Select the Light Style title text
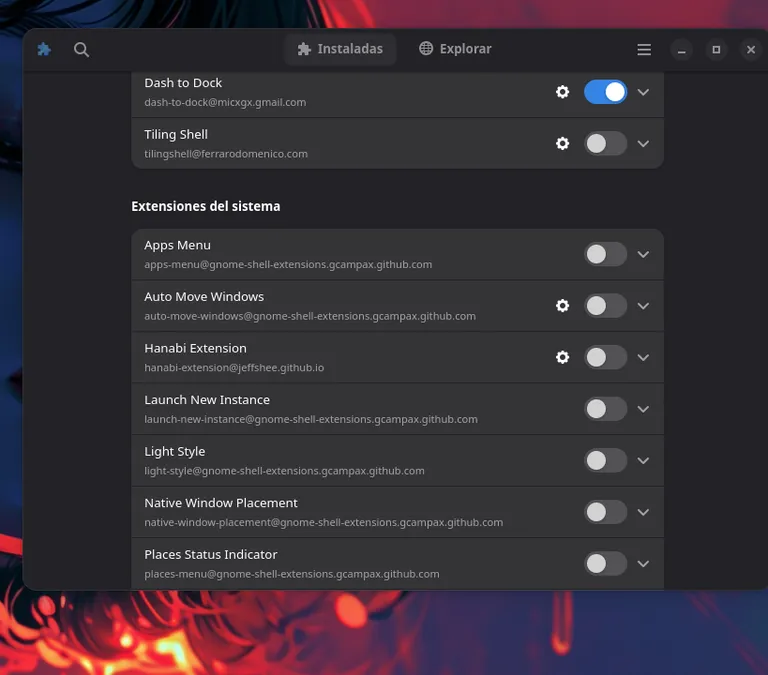Viewport: 768px width, 675px height. tap(174, 451)
